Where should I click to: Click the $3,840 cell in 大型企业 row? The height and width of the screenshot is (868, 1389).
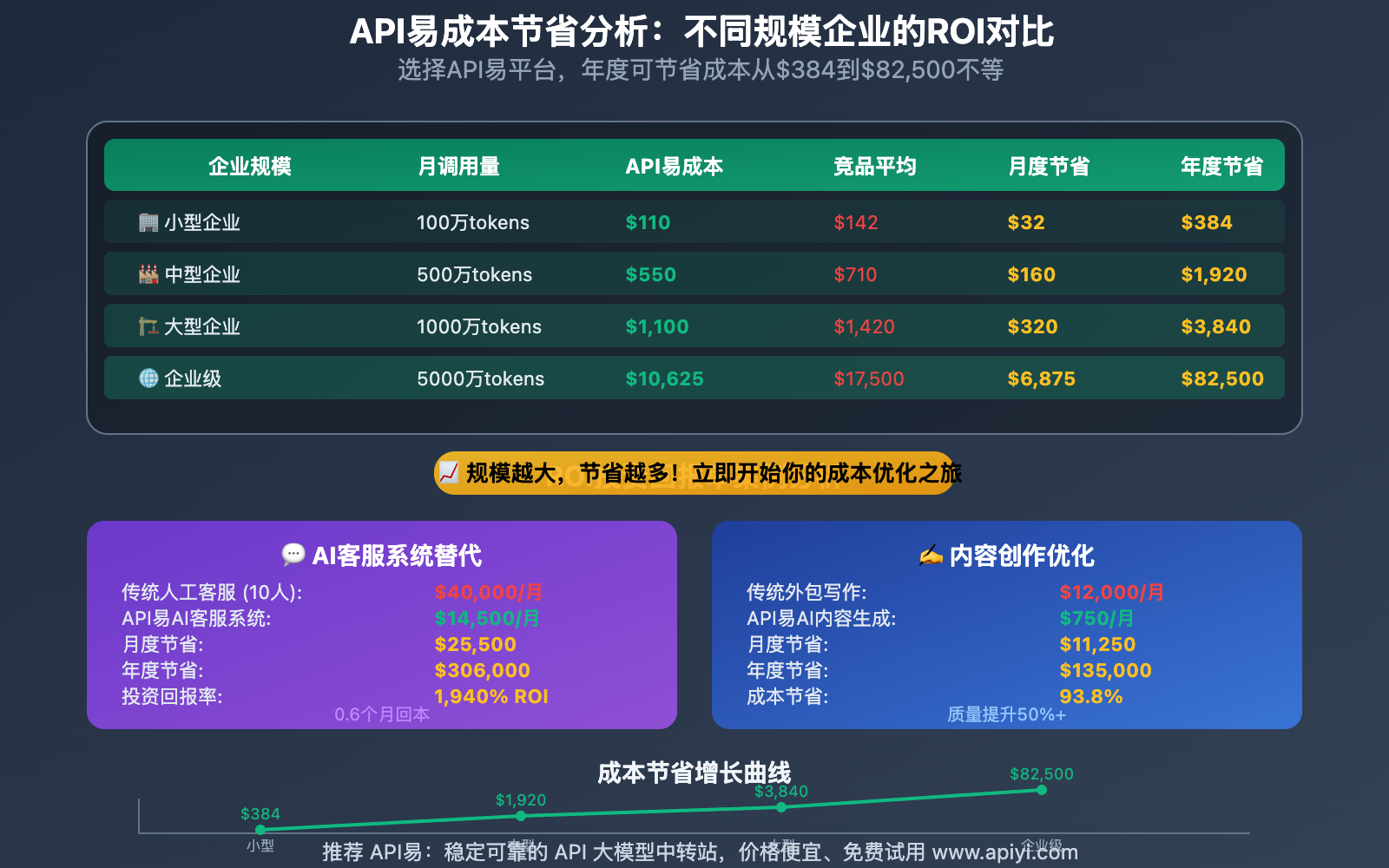(x=1216, y=326)
